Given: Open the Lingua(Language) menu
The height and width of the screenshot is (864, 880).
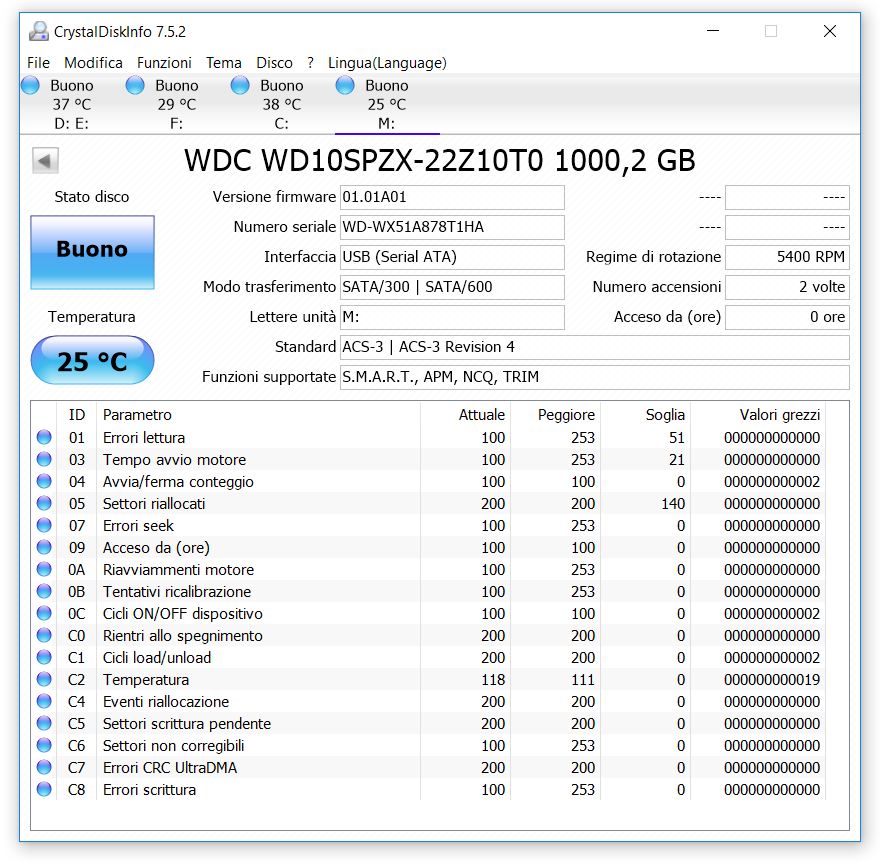Looking at the screenshot, I should click(x=387, y=63).
